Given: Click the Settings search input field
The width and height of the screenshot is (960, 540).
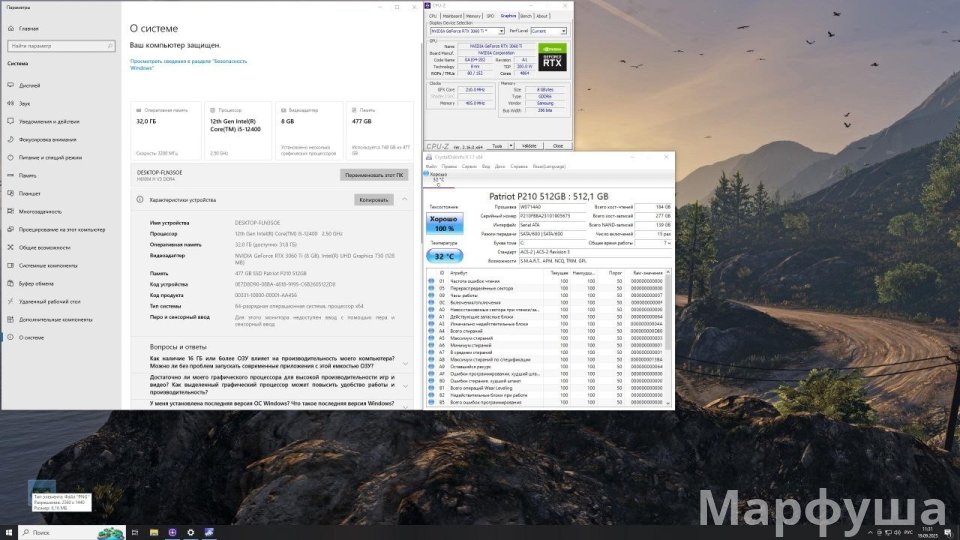Looking at the screenshot, I should coord(58,46).
